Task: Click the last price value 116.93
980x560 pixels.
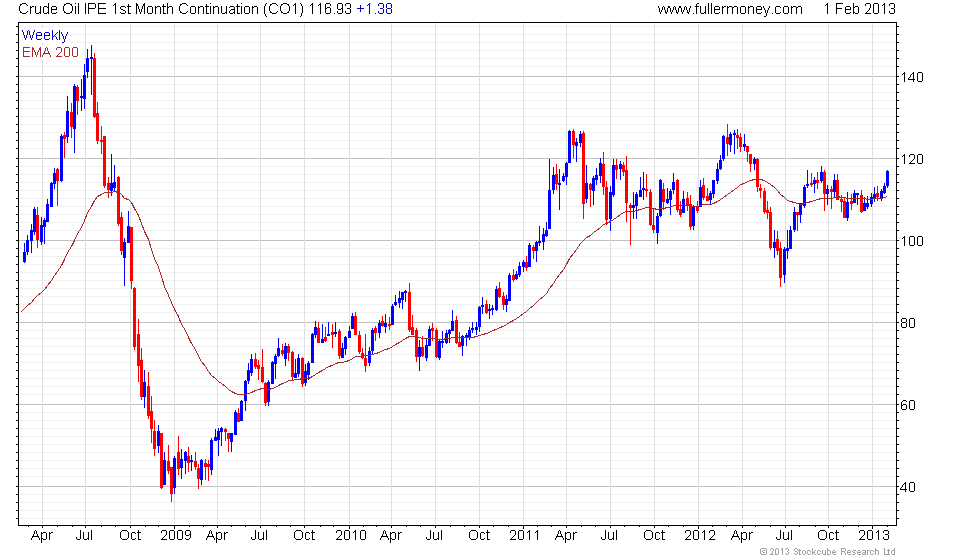Action: 330,9
